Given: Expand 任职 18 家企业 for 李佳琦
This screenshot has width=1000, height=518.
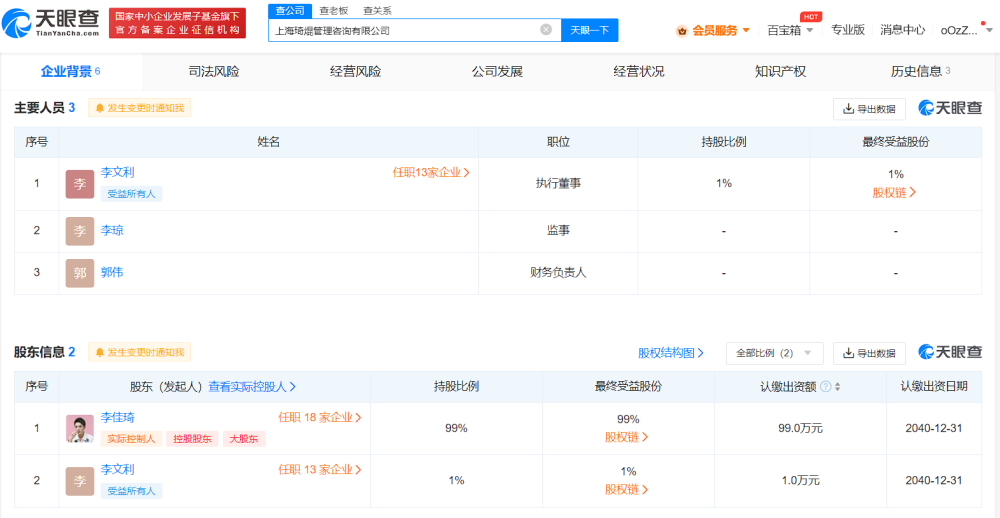Looking at the screenshot, I should pyautogui.click(x=320, y=418).
